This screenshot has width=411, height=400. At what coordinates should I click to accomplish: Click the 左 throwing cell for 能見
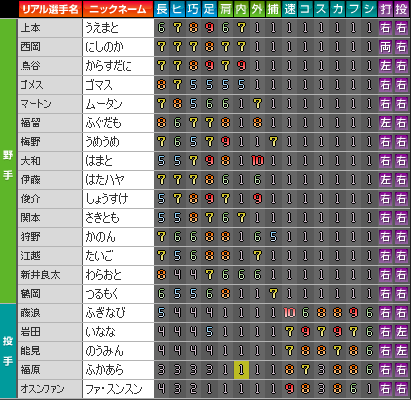click(402, 351)
